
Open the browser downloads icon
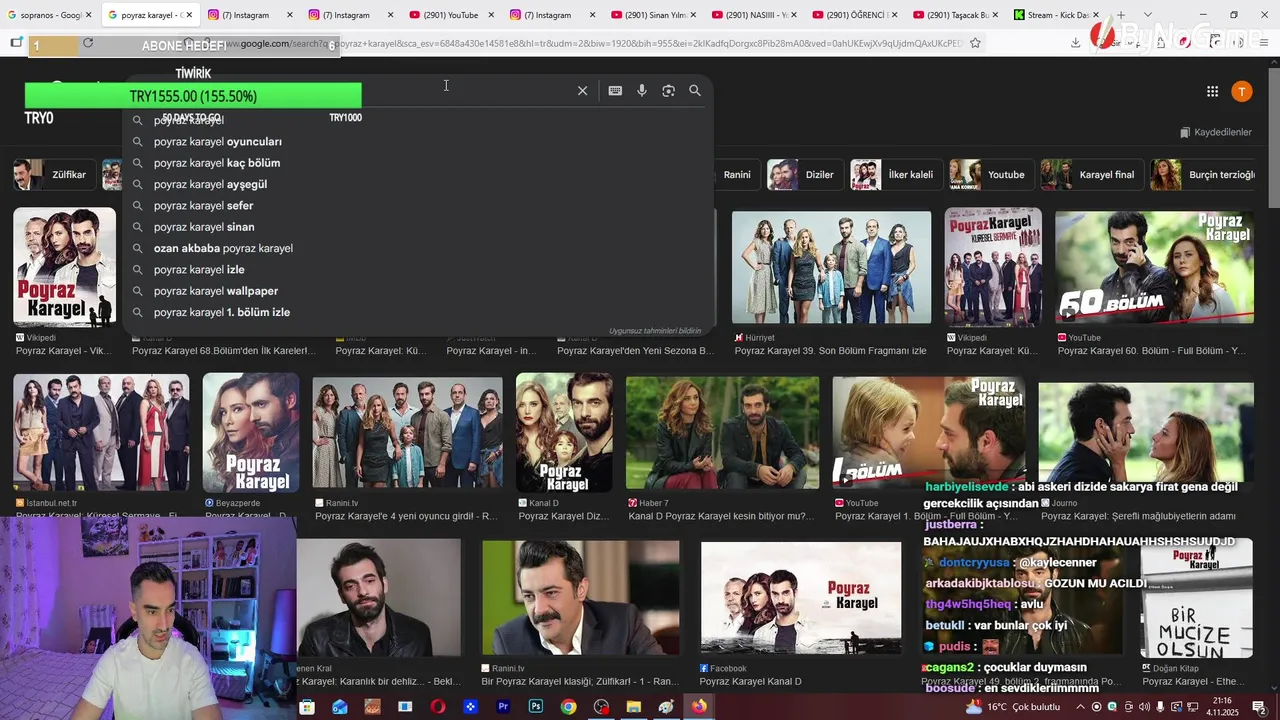tap(1075, 43)
